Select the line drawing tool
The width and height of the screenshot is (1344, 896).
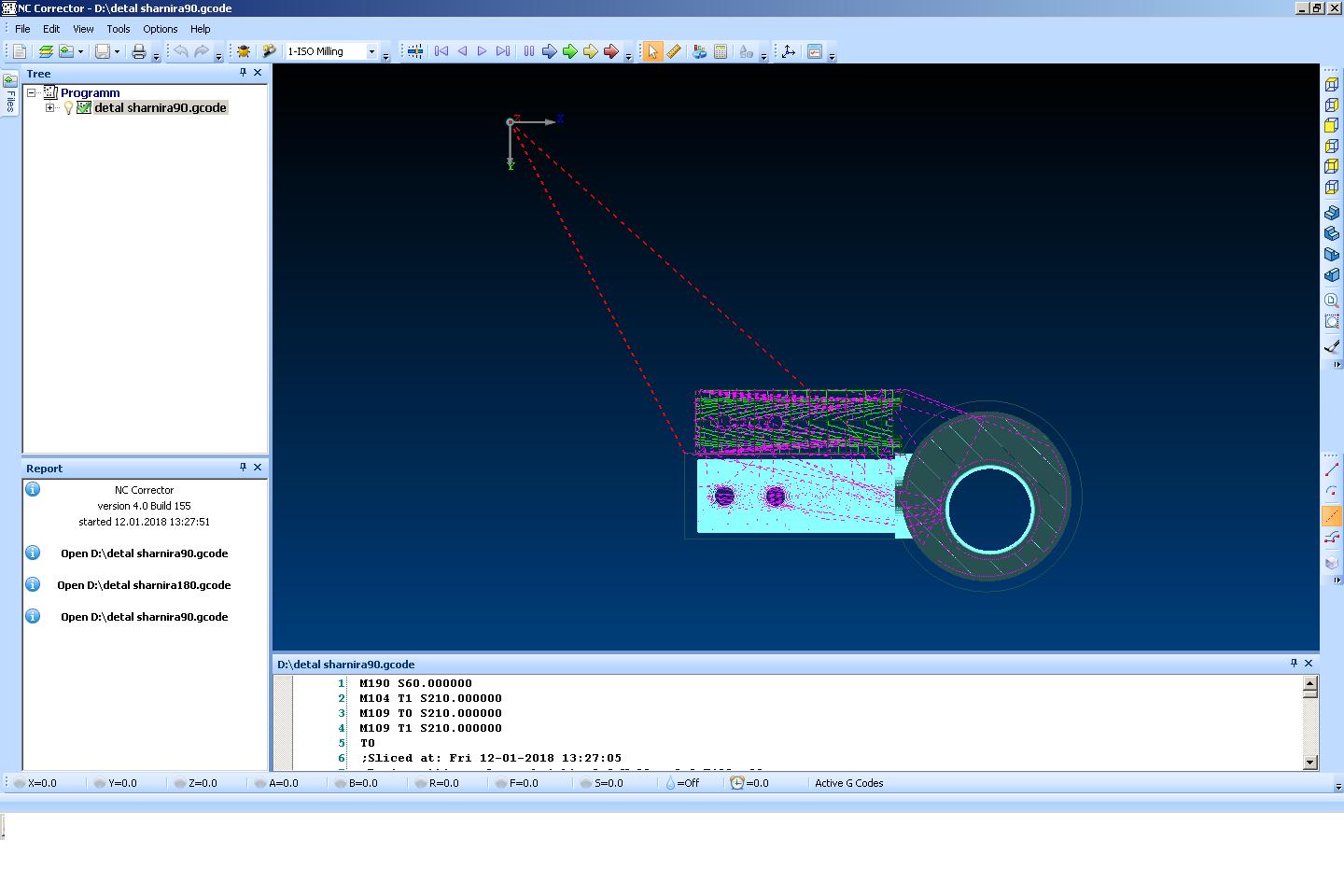coord(1331,469)
